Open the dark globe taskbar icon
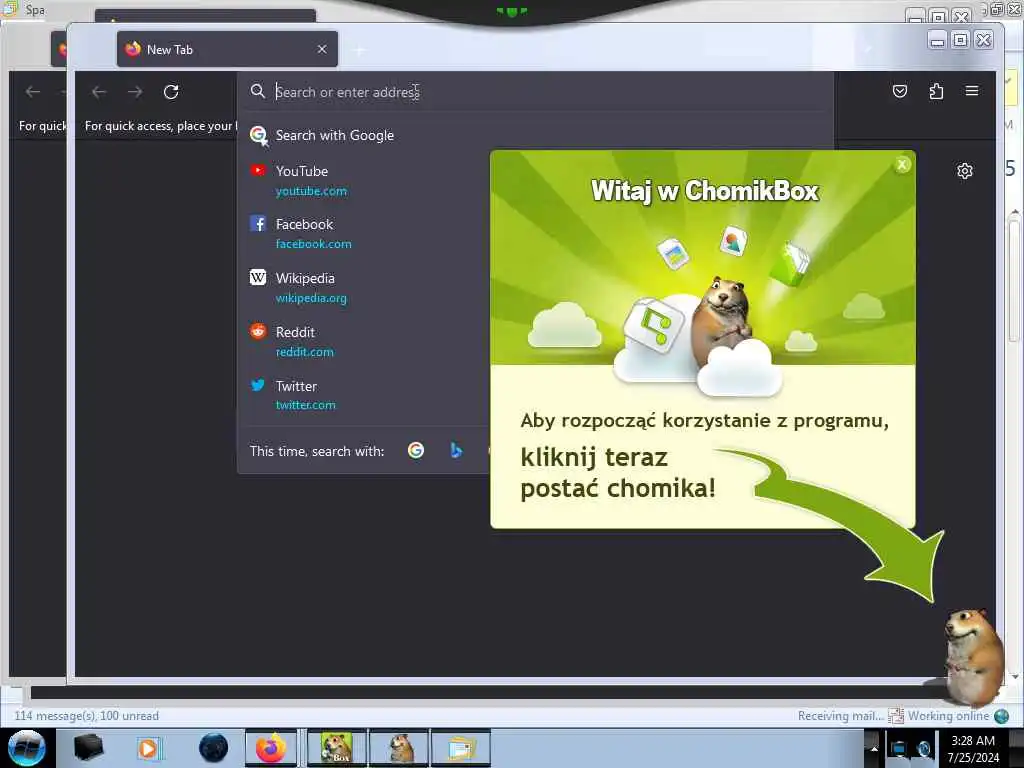 (x=214, y=748)
